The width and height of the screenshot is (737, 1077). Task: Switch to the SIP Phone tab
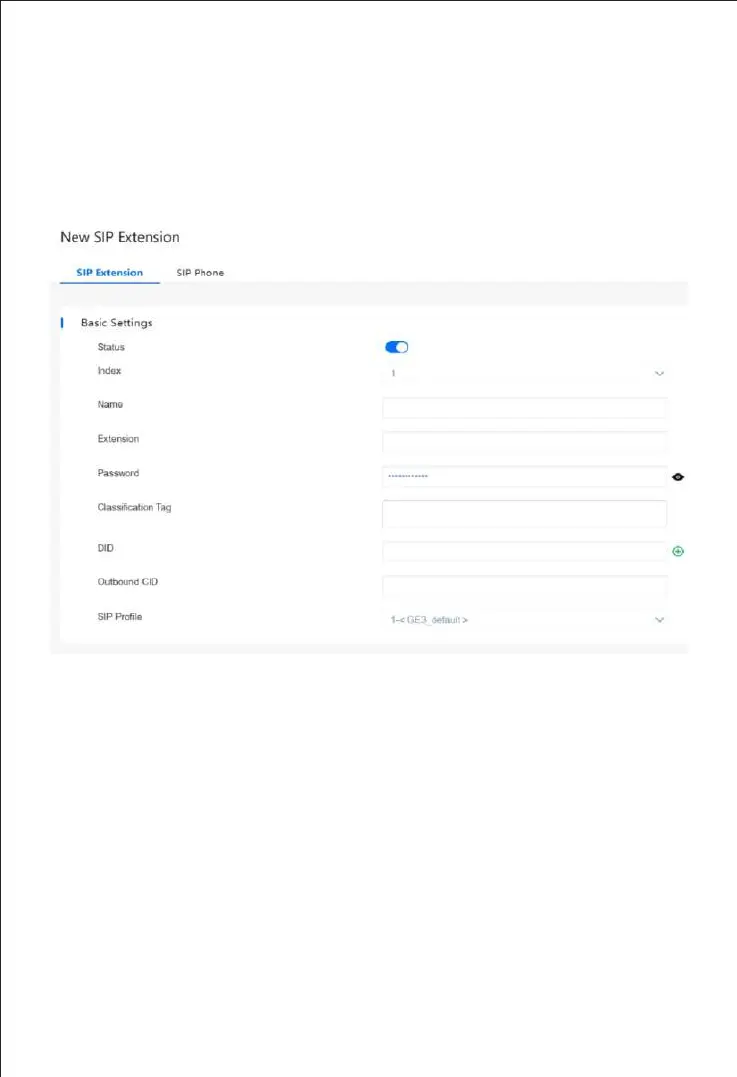click(200, 272)
